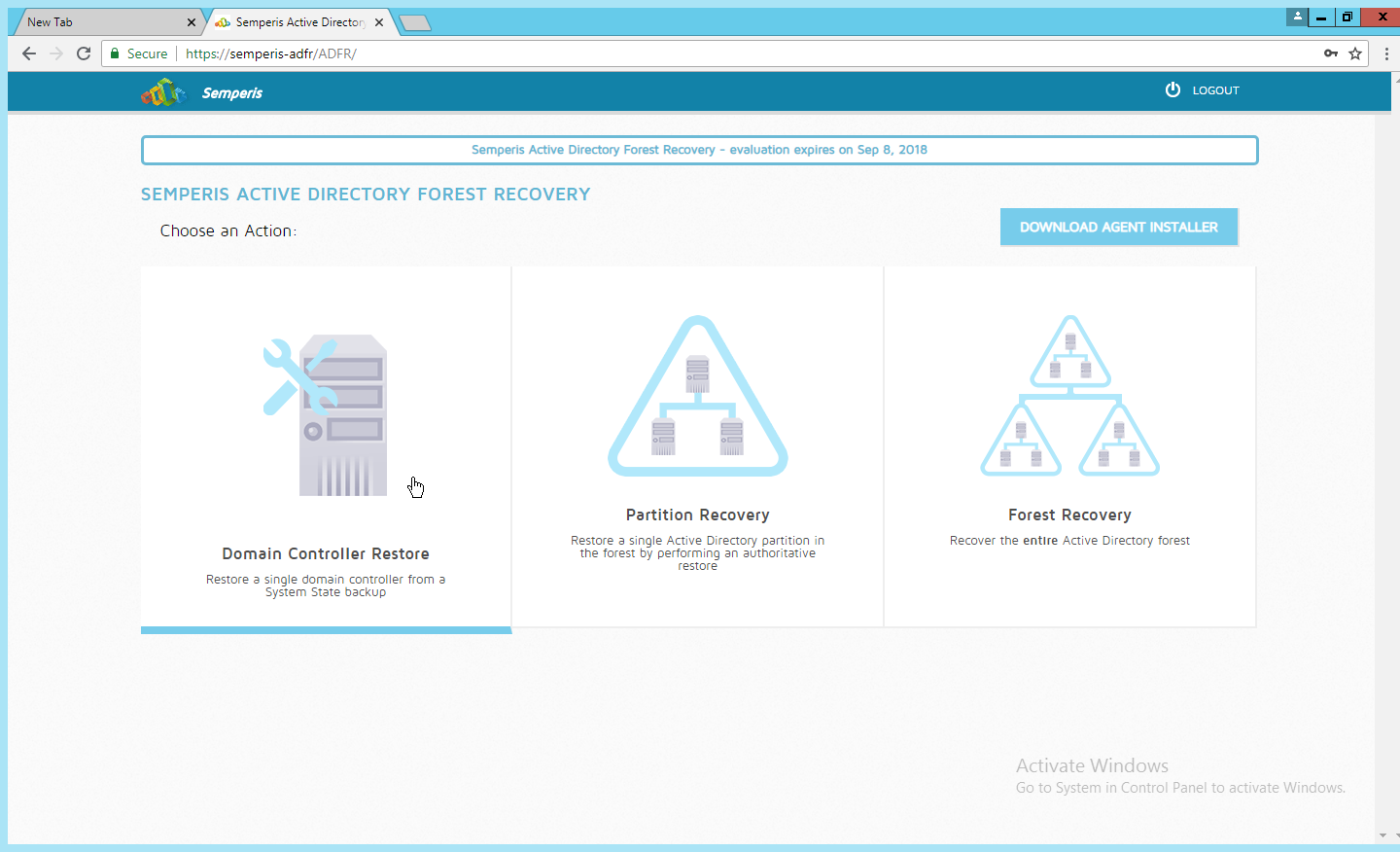The height and width of the screenshot is (852, 1400).
Task: Minimize the Chrome window
Action: click(1321, 17)
